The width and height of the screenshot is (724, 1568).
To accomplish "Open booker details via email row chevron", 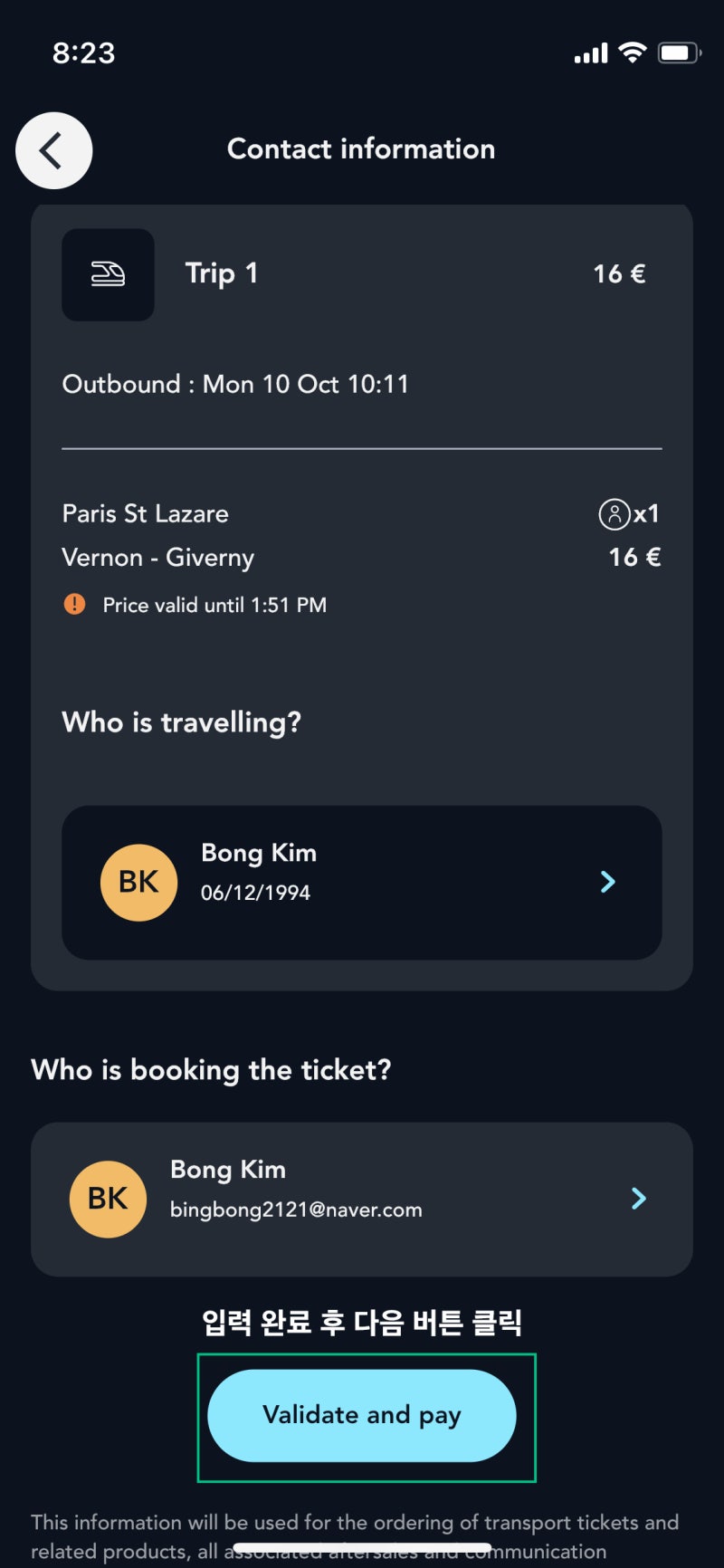I will coord(639,1199).
